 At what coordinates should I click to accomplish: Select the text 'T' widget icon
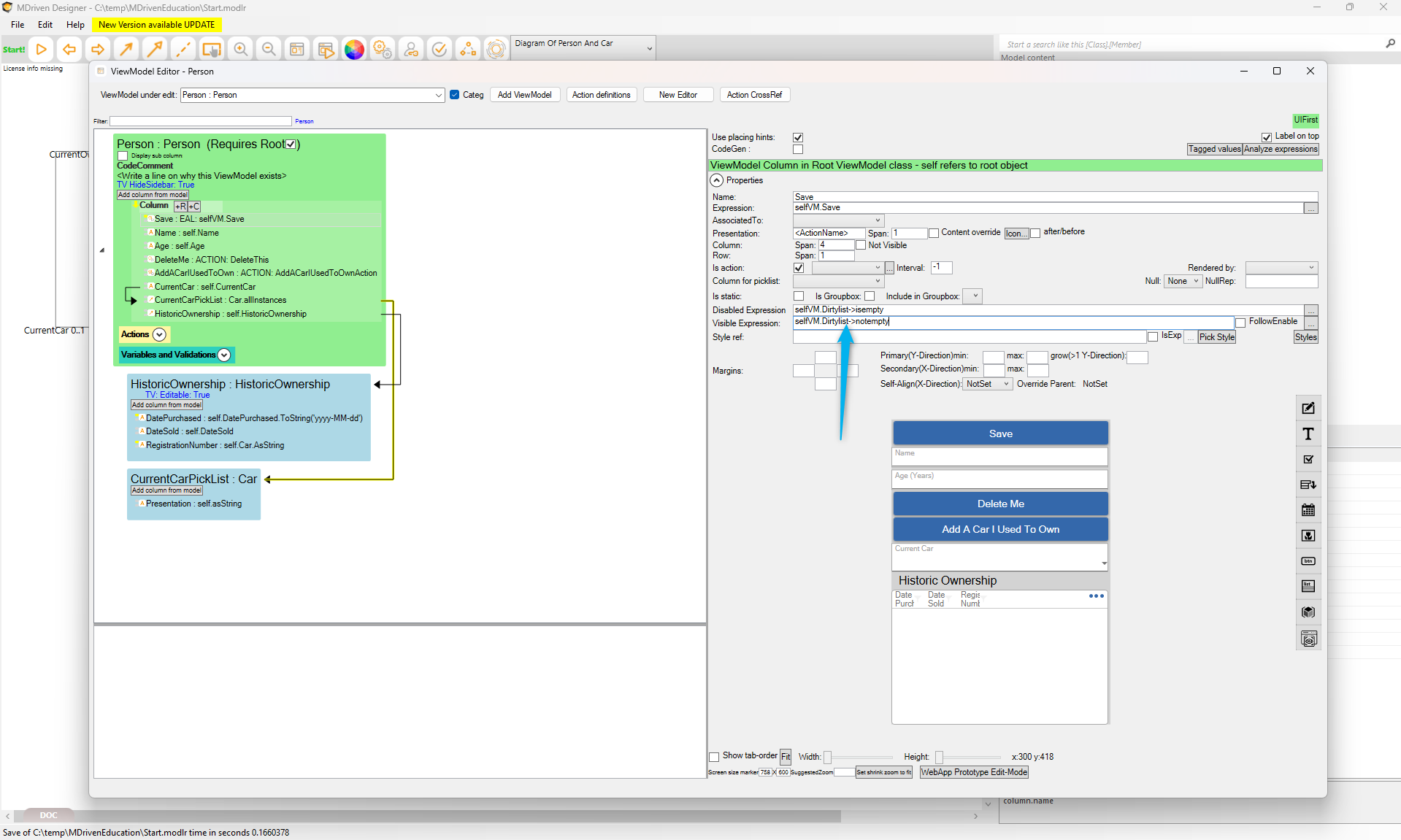tap(1308, 434)
